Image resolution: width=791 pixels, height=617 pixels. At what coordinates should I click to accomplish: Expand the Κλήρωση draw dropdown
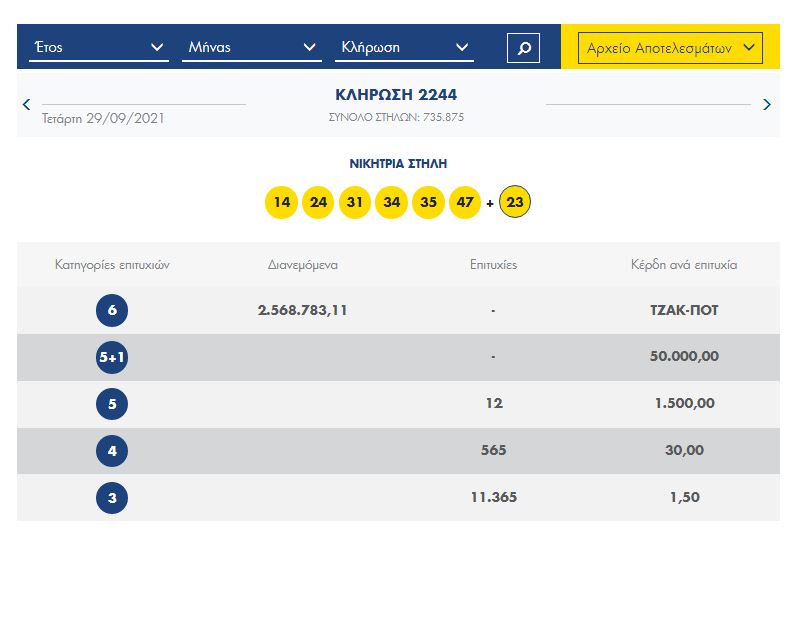point(404,47)
